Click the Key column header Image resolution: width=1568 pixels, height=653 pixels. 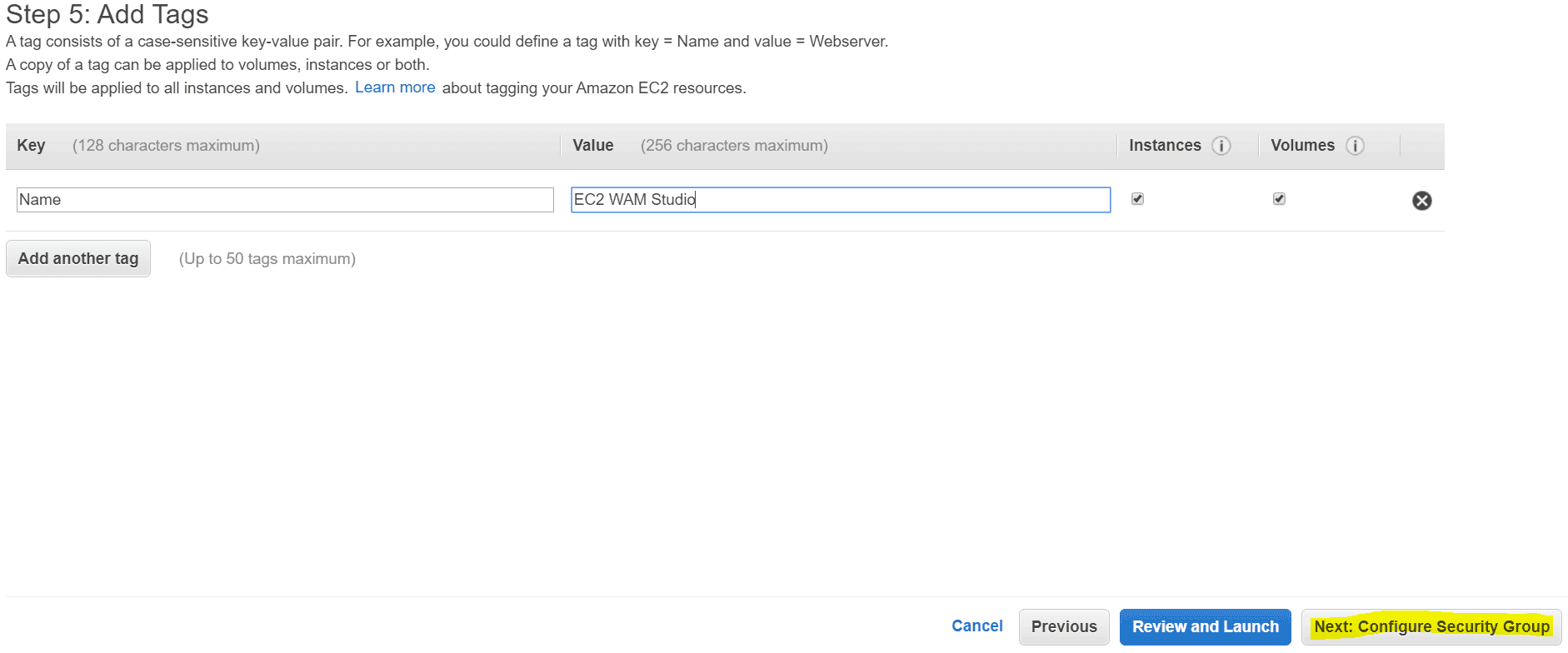[31, 146]
